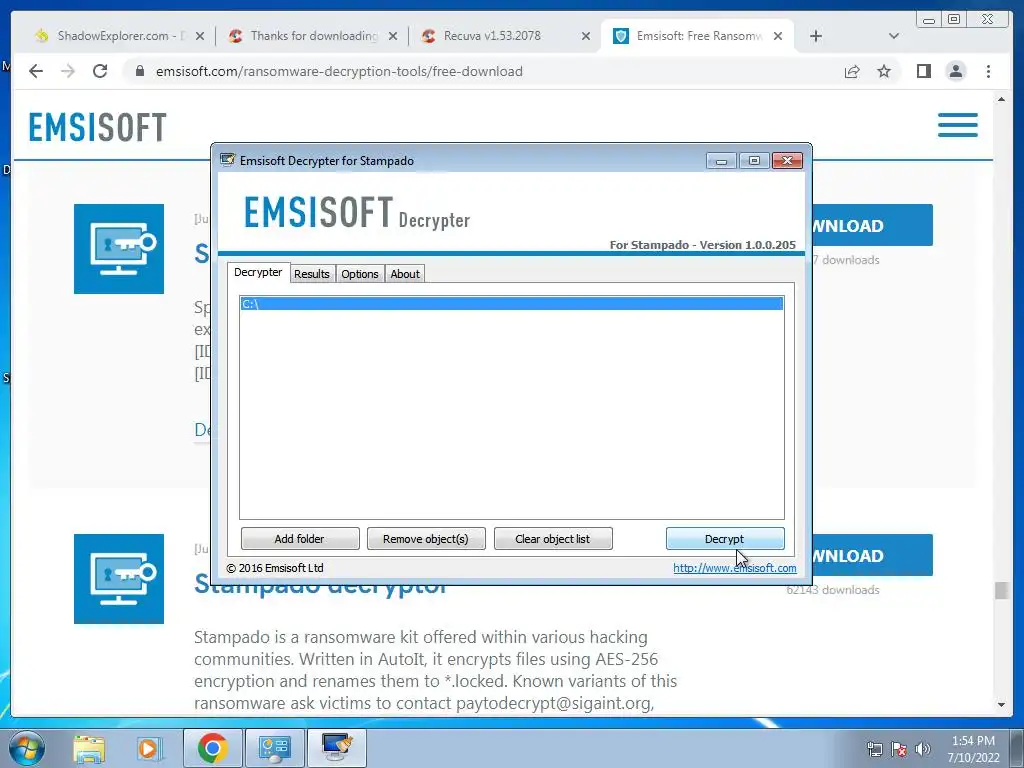Click the site lock icon
The image size is (1024, 768).
[140, 71]
